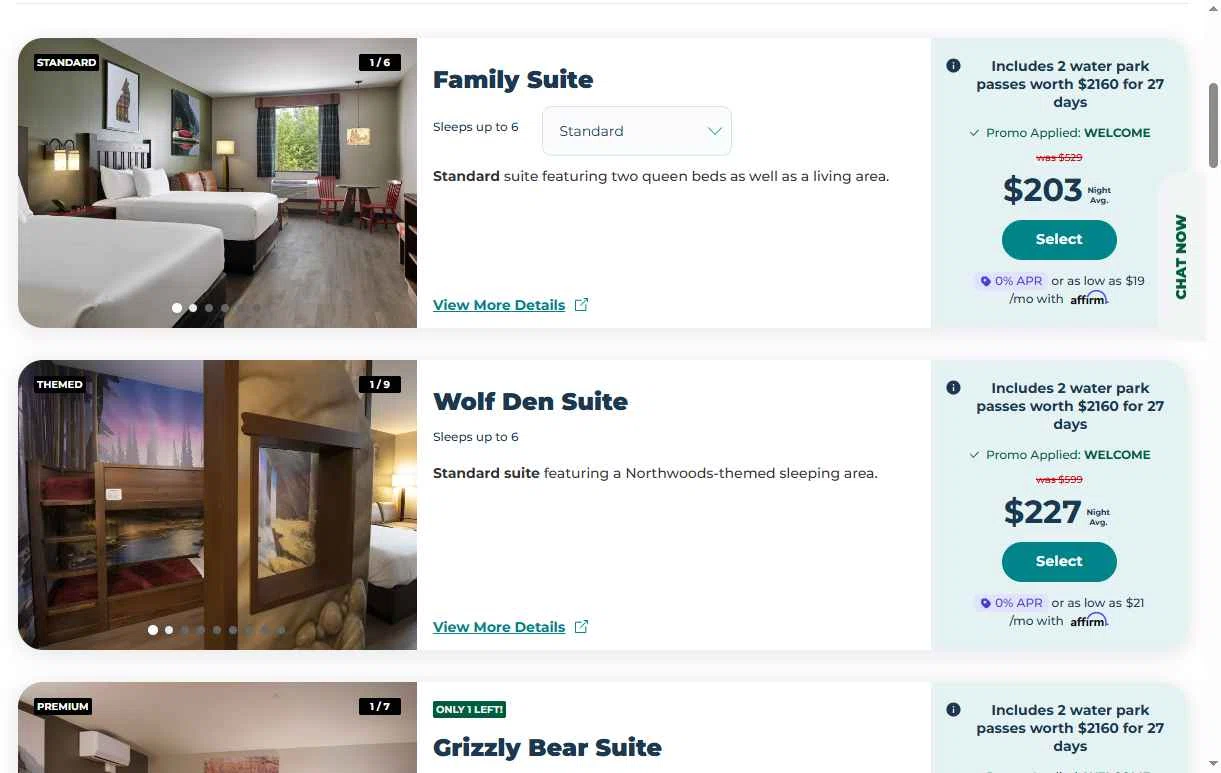
Task: Click the Family Suite room photo
Action: (x=217, y=183)
